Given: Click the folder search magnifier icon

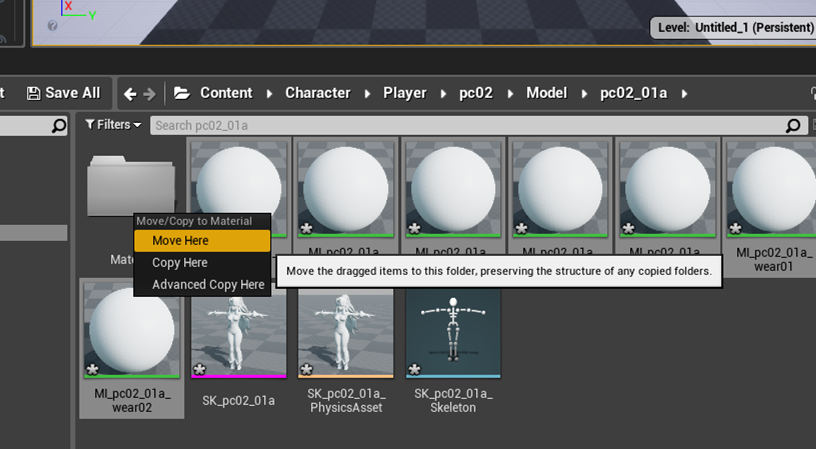Looking at the screenshot, I should 59,125.
